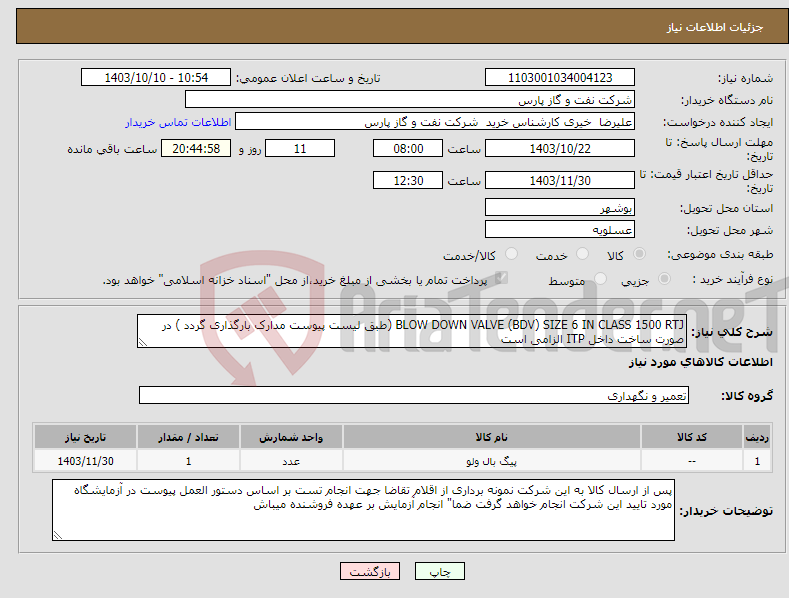Viewport: 789px width, 598px height.
Task: Click the general need description text area
Action: (x=412, y=331)
